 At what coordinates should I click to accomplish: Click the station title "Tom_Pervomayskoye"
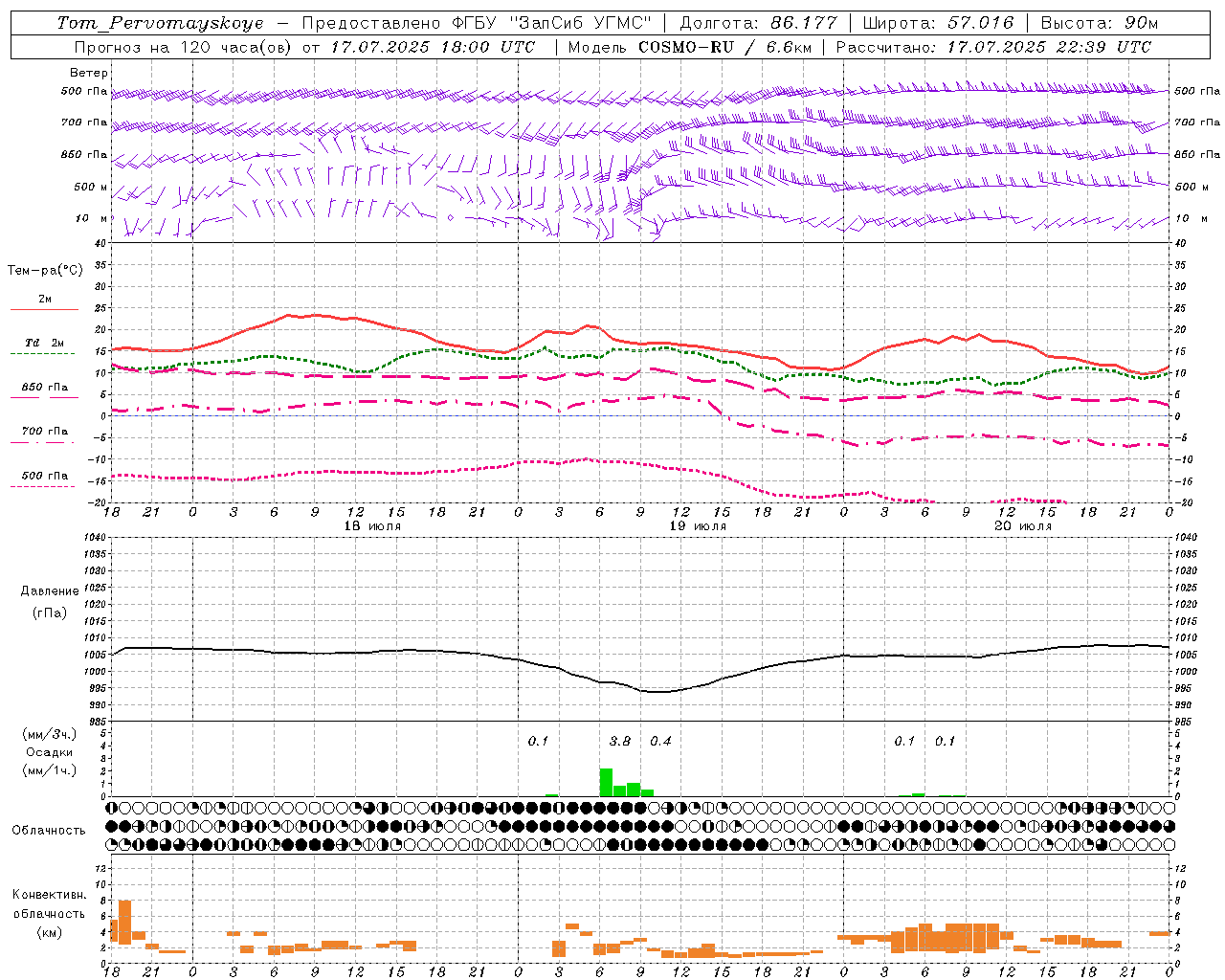click(160, 23)
